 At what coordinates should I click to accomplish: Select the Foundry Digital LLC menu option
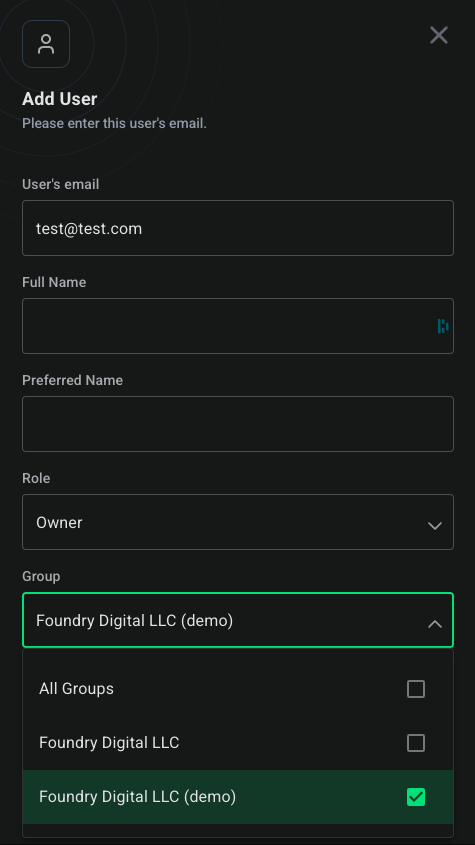point(238,743)
